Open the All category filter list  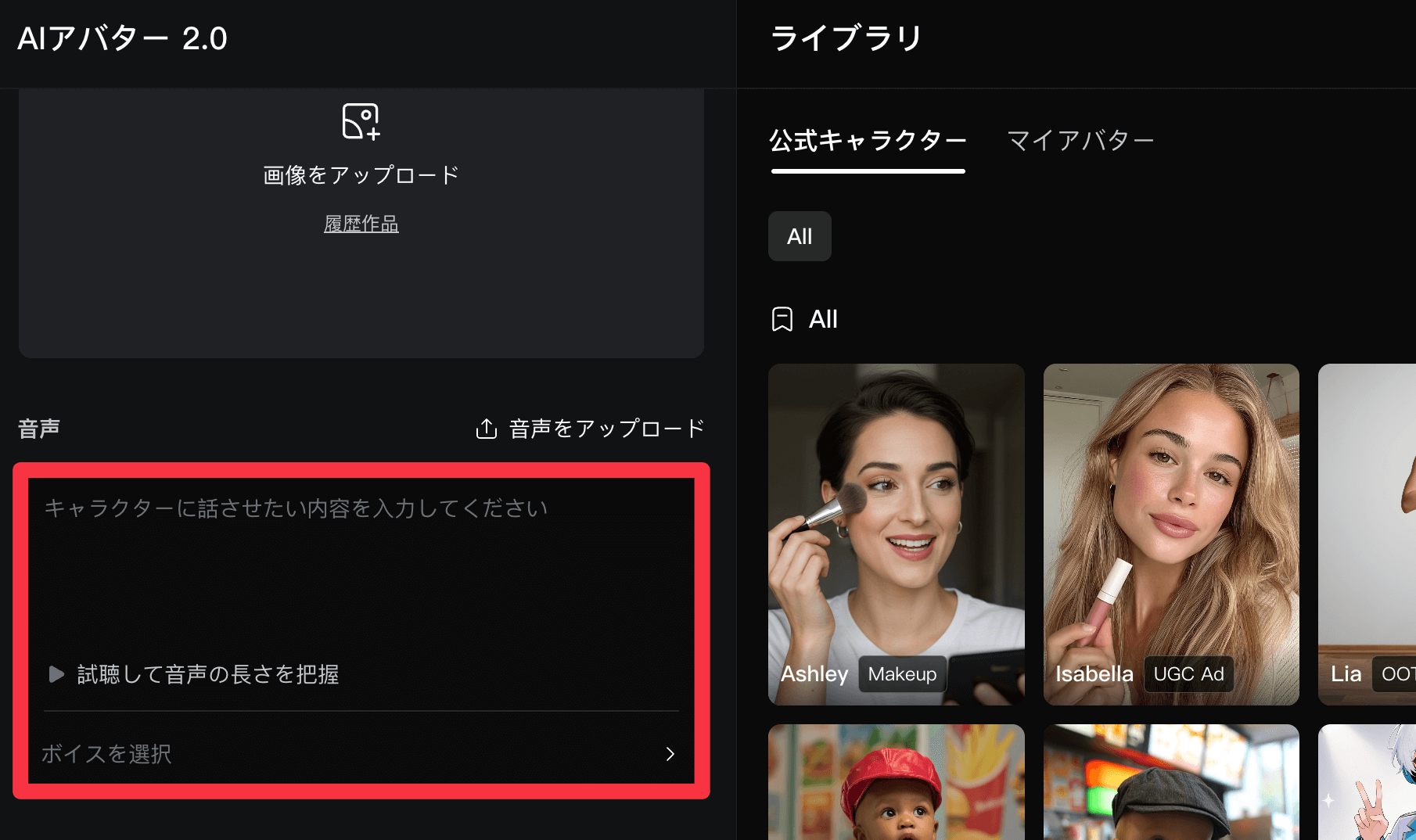pos(804,318)
